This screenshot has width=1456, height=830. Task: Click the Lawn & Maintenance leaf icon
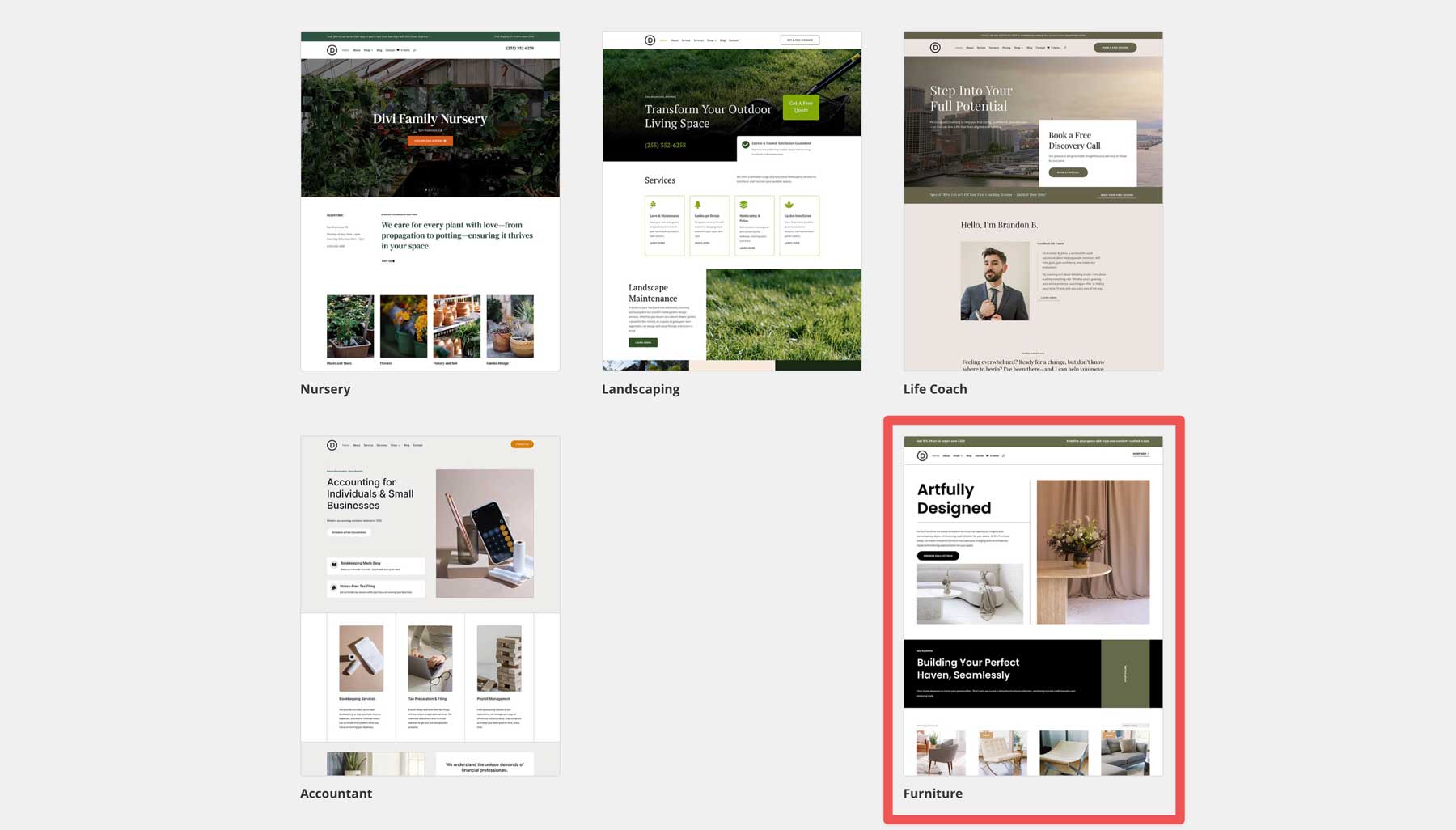[x=653, y=204]
